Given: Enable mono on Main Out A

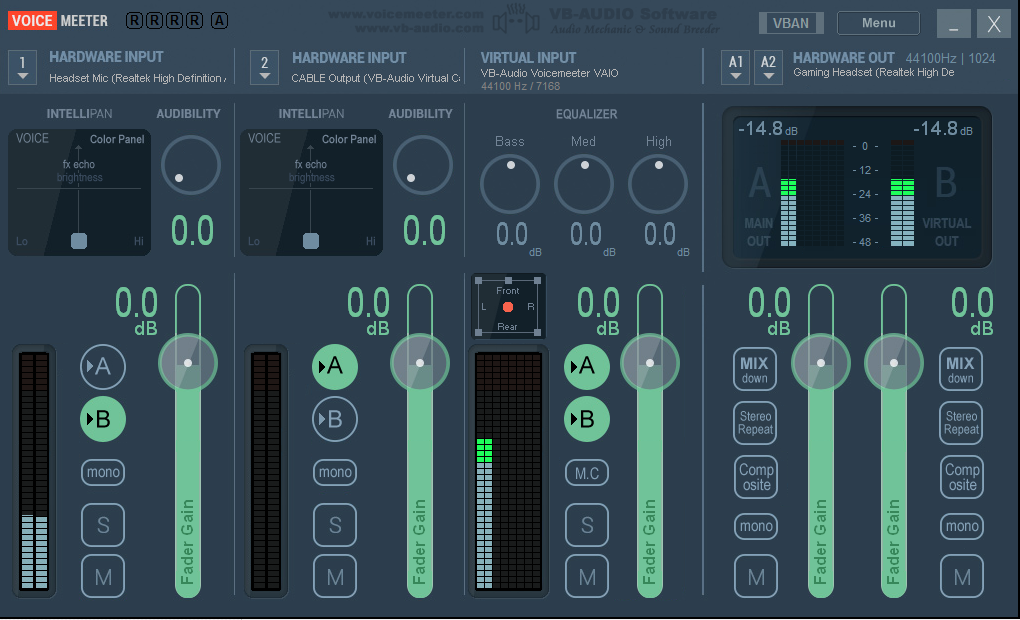Looking at the screenshot, I should point(755,526).
